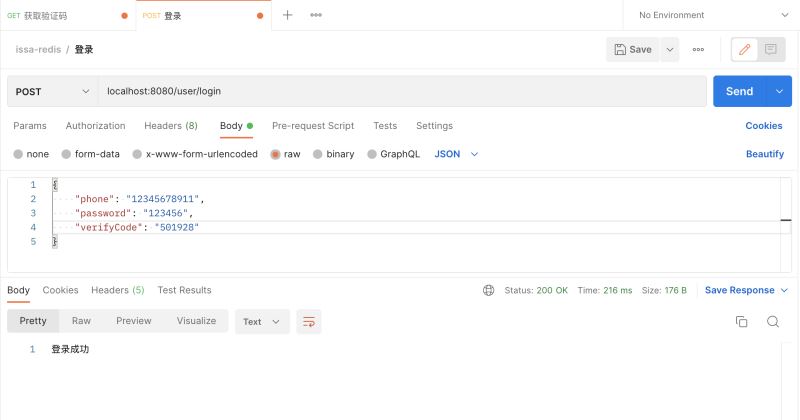800x420 pixels.
Task: Click the request URL input field
Action: click(x=400, y=91)
